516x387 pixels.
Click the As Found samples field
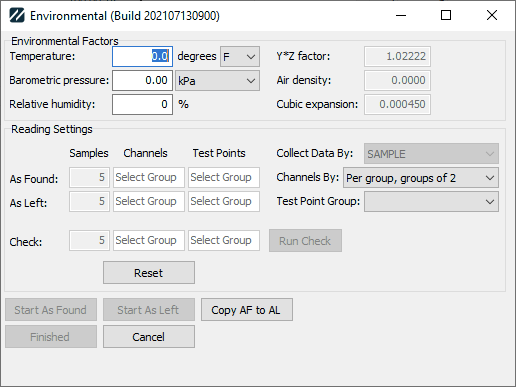click(89, 177)
